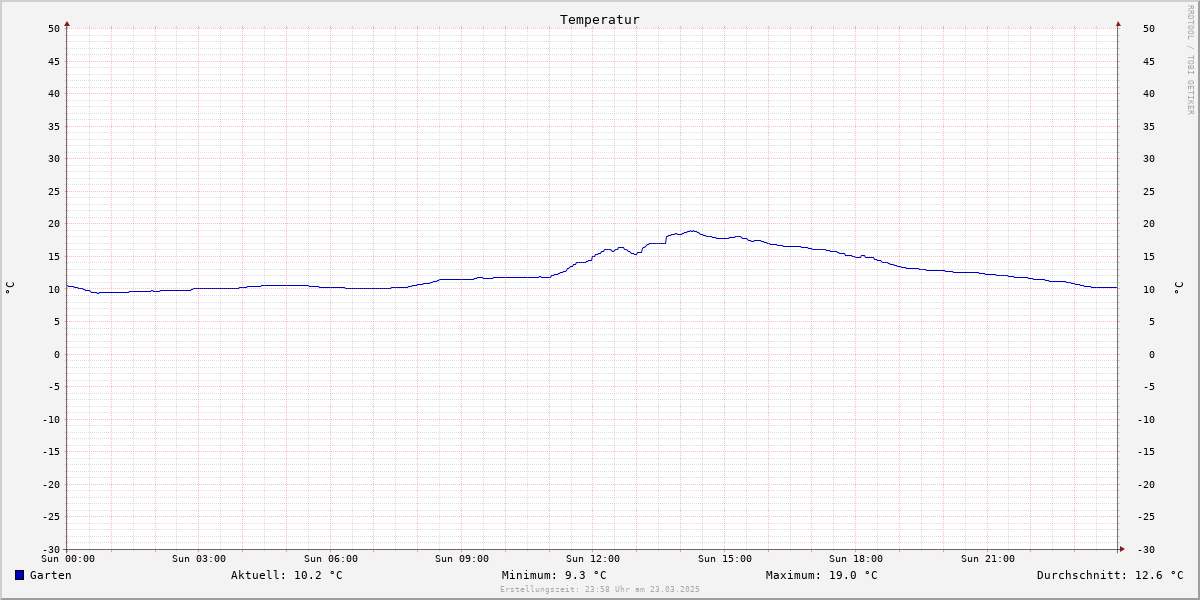Click the blue Garten legend color square

[19, 575]
